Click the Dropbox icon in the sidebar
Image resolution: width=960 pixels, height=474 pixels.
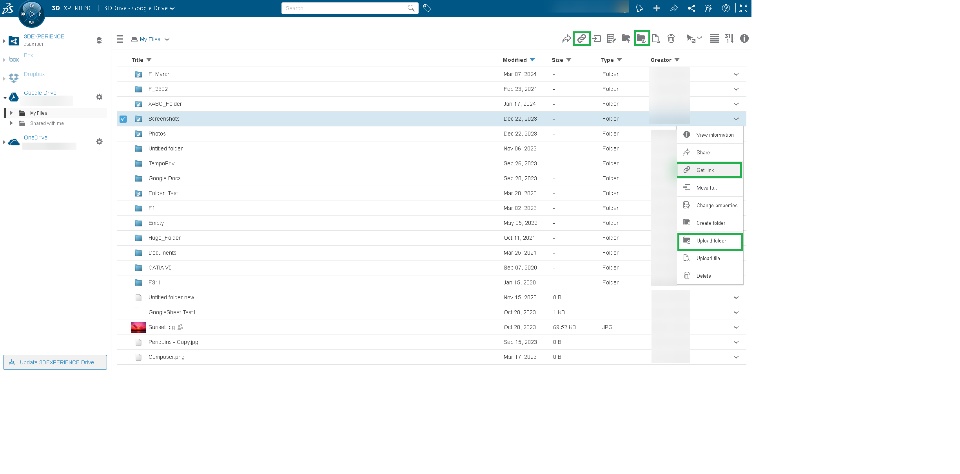pyautogui.click(x=13, y=78)
